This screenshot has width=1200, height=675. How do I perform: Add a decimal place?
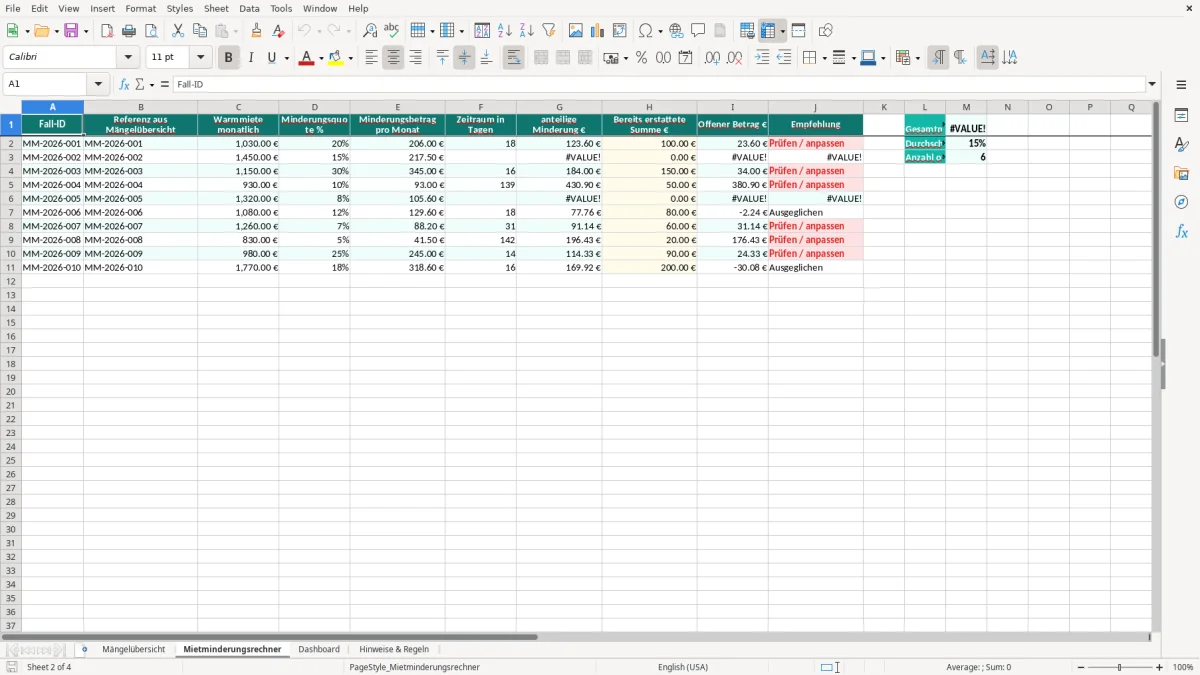coord(712,58)
